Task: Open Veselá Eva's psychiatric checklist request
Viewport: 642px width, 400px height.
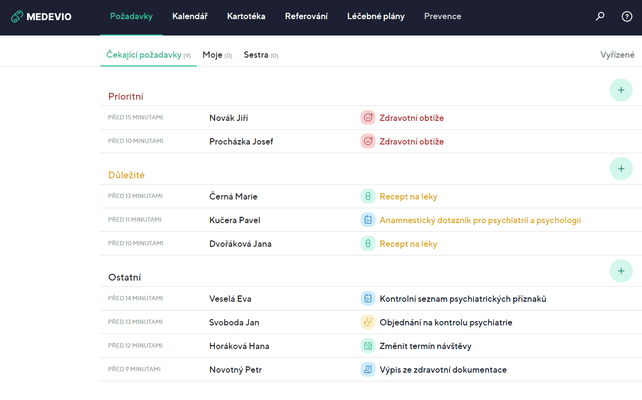Action: (462, 298)
